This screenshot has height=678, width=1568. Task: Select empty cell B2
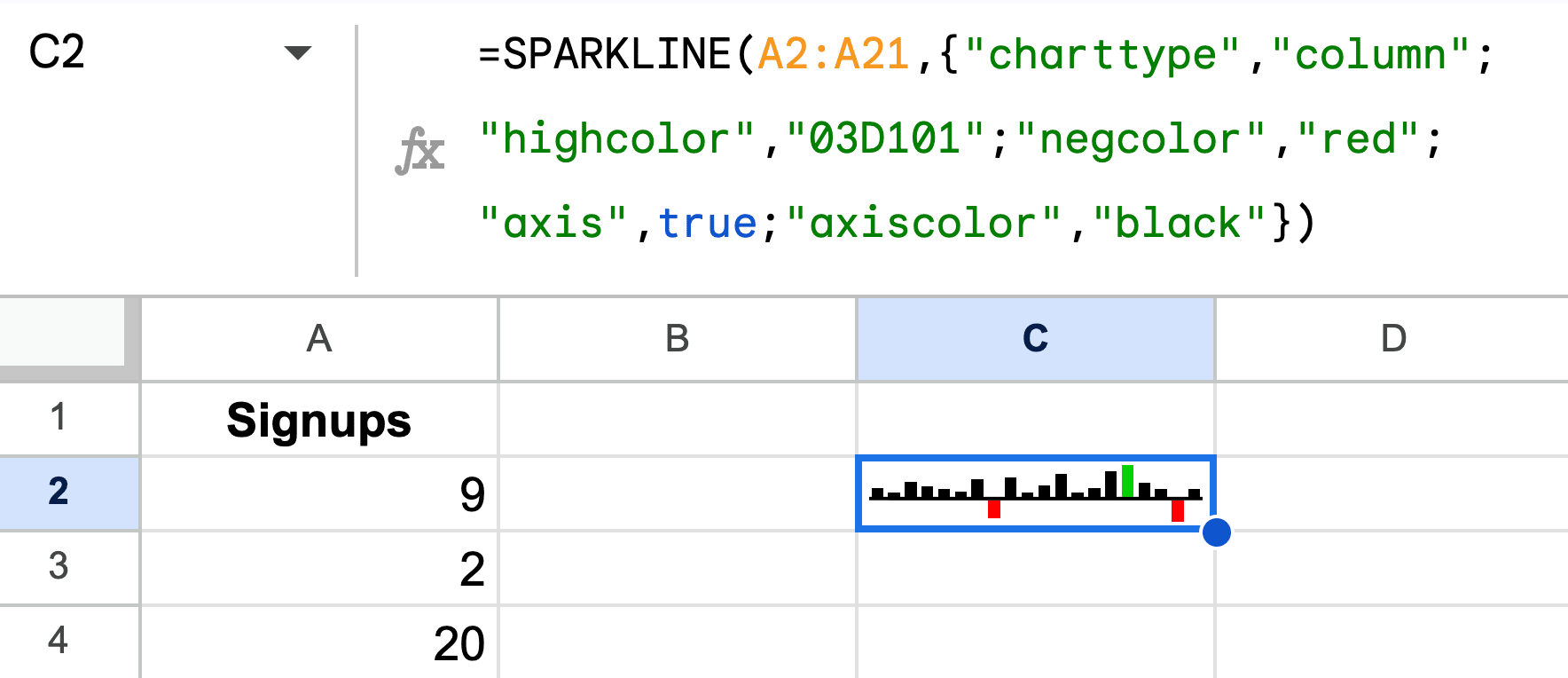click(x=678, y=494)
